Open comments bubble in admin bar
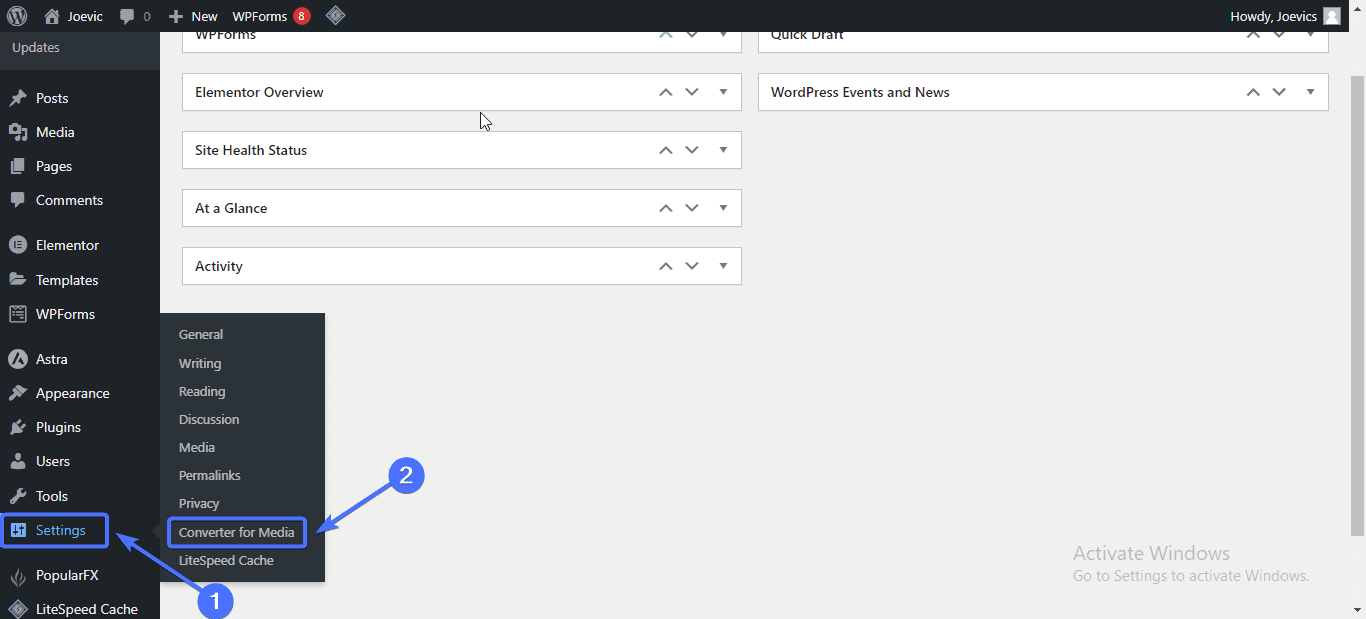The width and height of the screenshot is (1366, 619). click(126, 16)
